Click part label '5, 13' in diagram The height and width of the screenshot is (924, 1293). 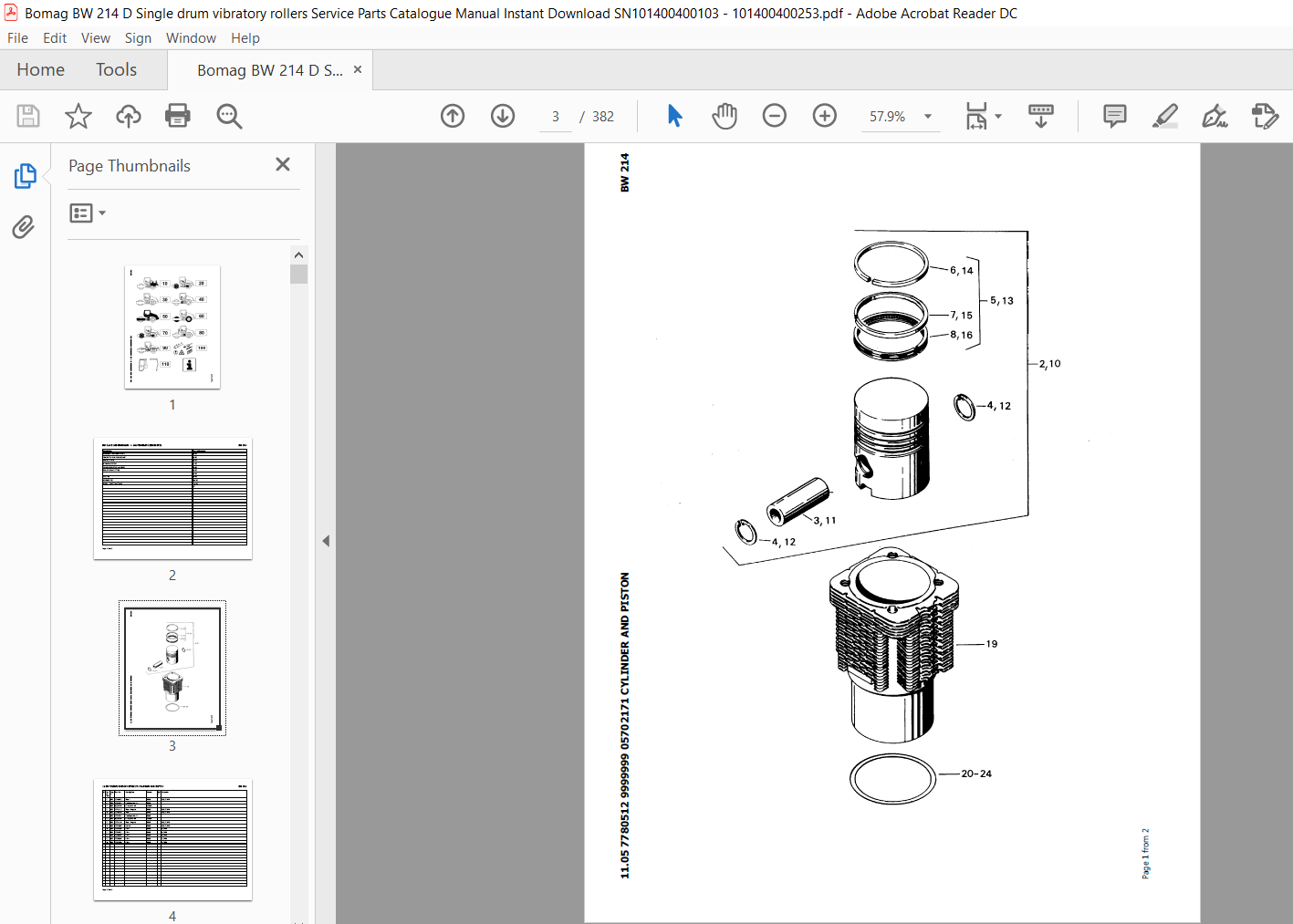coord(1002,300)
